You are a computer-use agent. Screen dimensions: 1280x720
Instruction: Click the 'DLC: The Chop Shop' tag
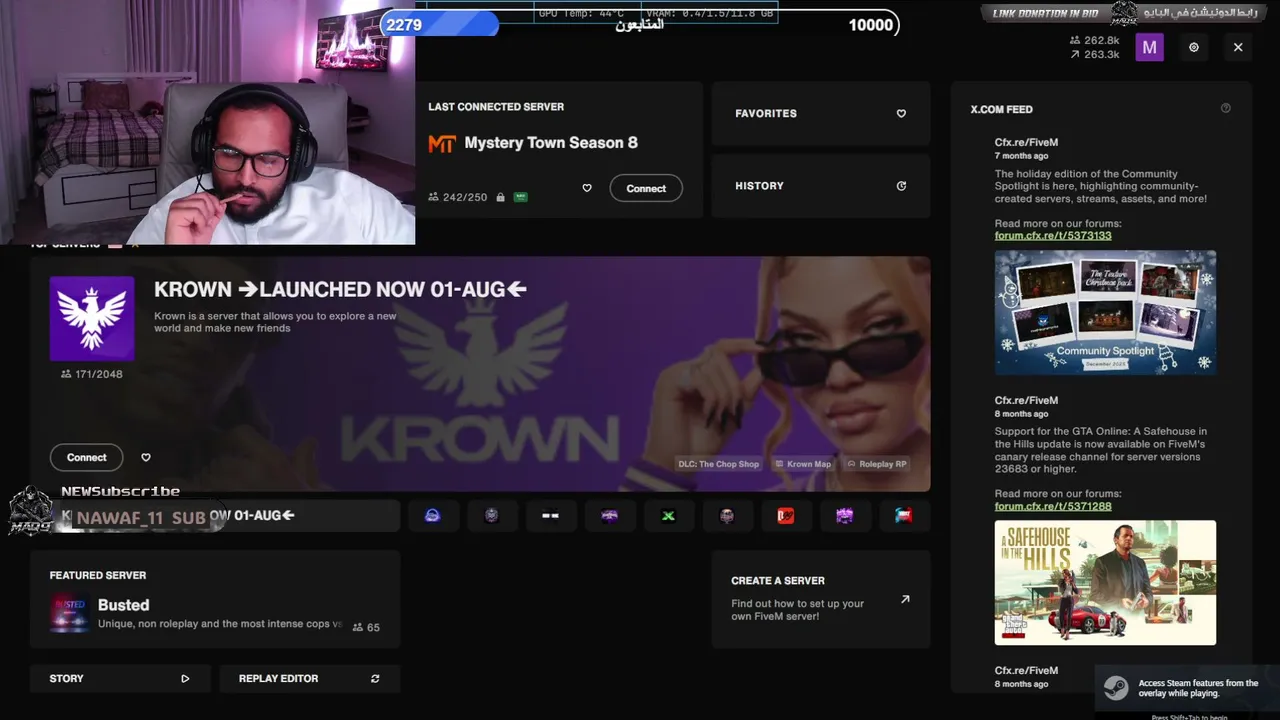click(x=718, y=464)
